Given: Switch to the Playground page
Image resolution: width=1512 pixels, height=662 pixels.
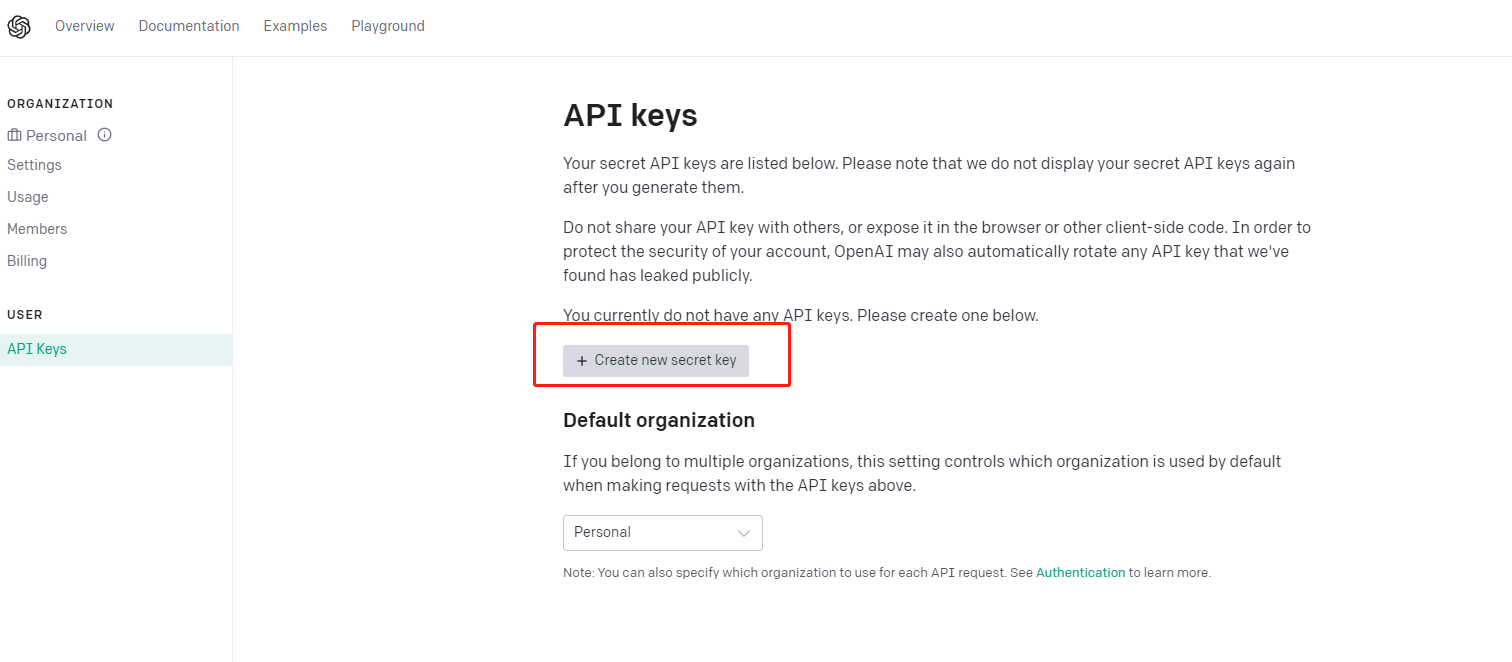Looking at the screenshot, I should coord(388,26).
